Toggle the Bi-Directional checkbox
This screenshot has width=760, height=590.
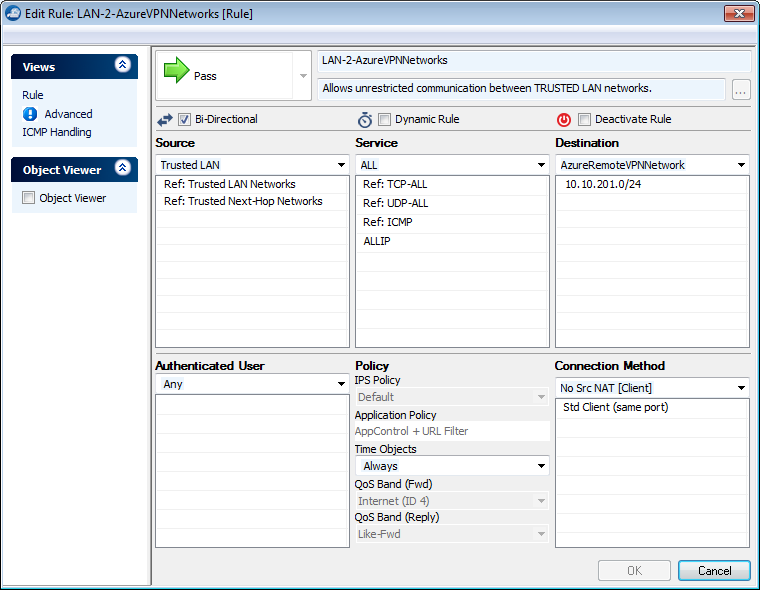pyautogui.click(x=184, y=119)
